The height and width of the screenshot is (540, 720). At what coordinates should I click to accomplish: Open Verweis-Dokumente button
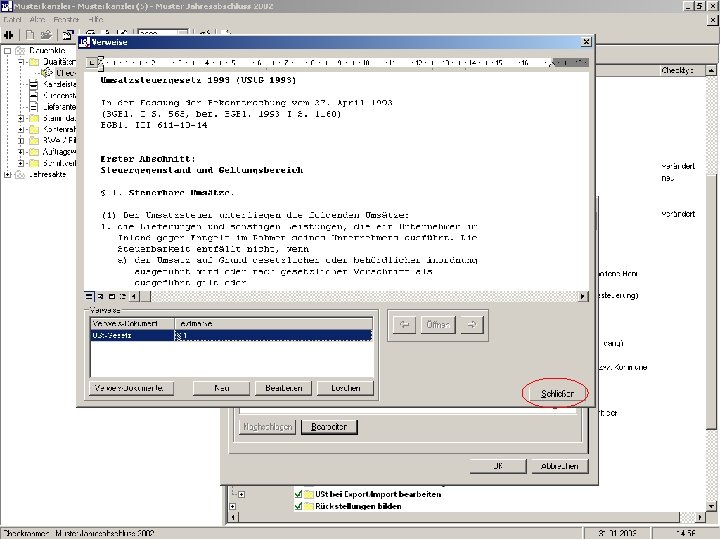(132, 388)
